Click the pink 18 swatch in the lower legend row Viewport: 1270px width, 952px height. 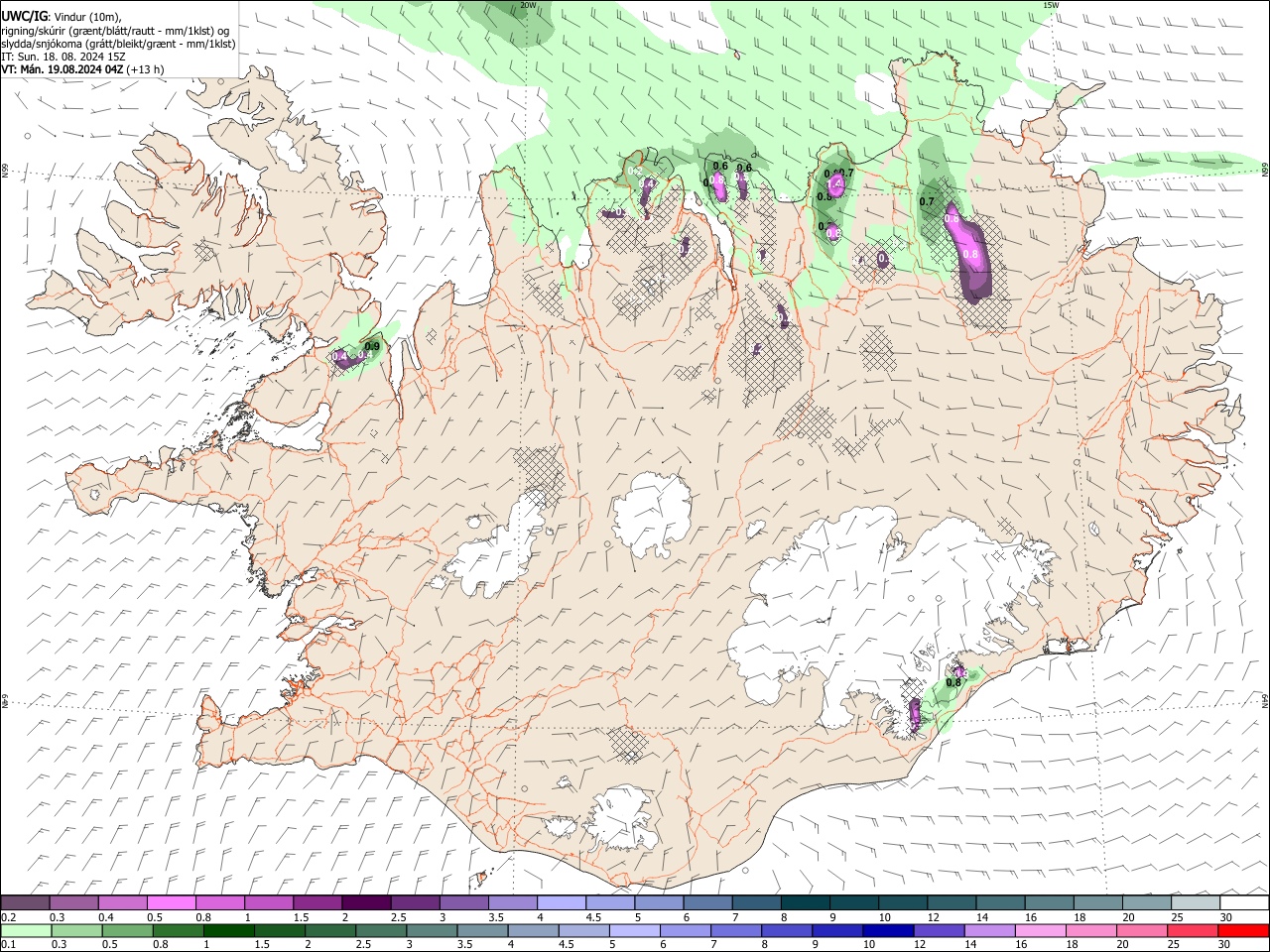click(1090, 931)
